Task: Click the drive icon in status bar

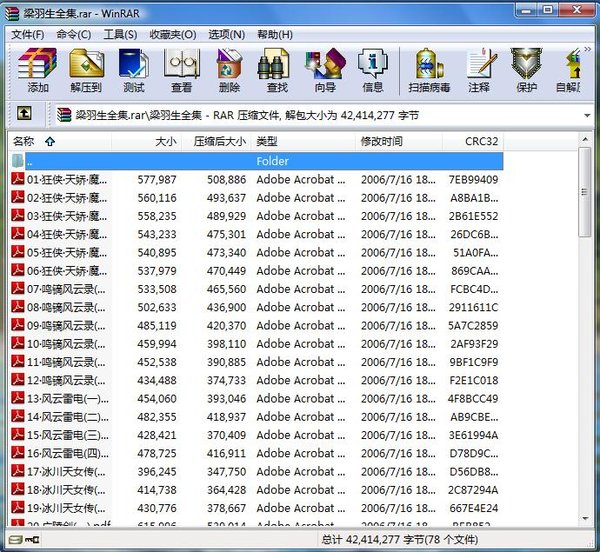Action: 16,540
